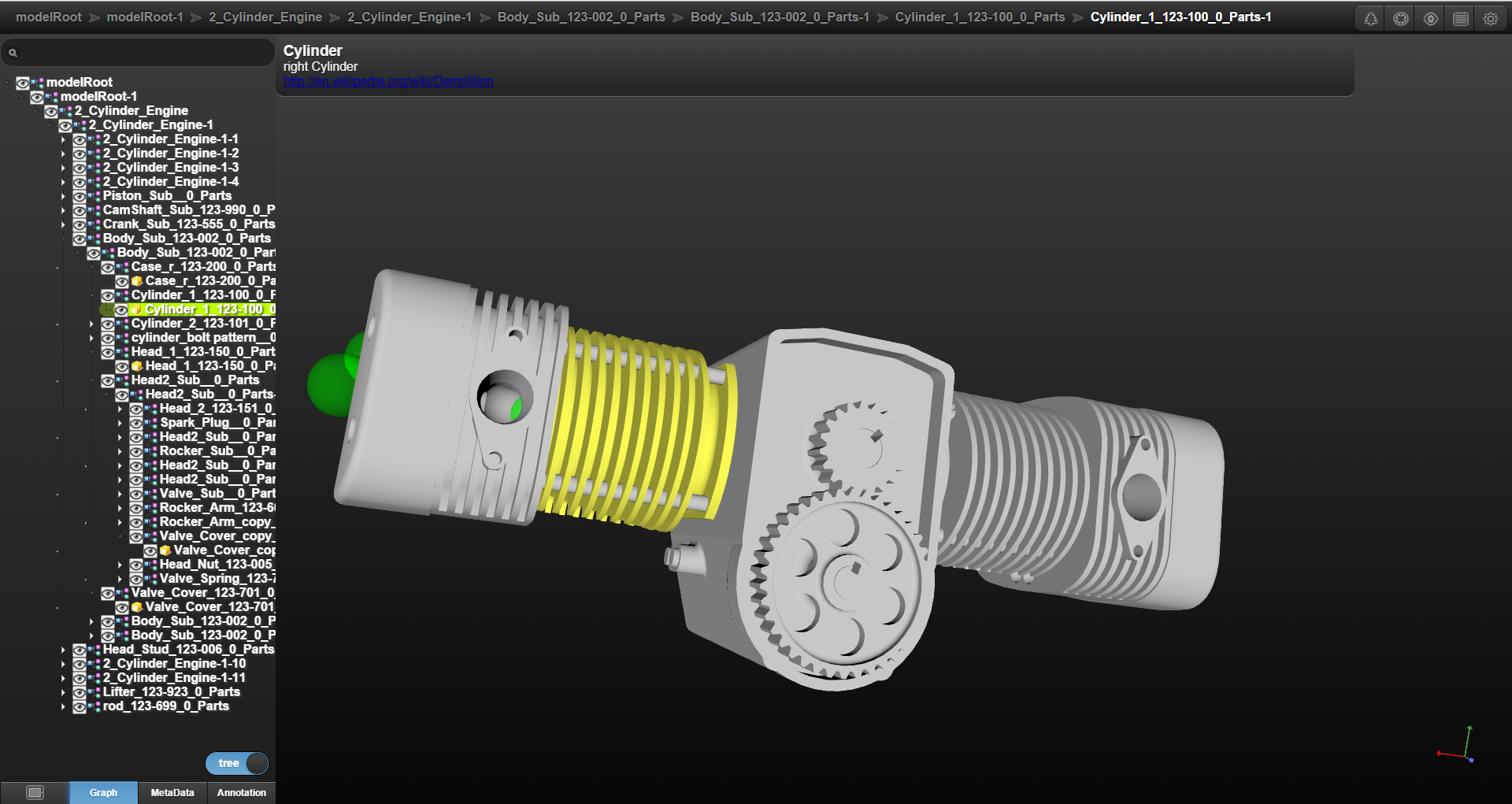The image size is (1512, 804).
Task: Open the settings gear icon
Action: 1491,19
